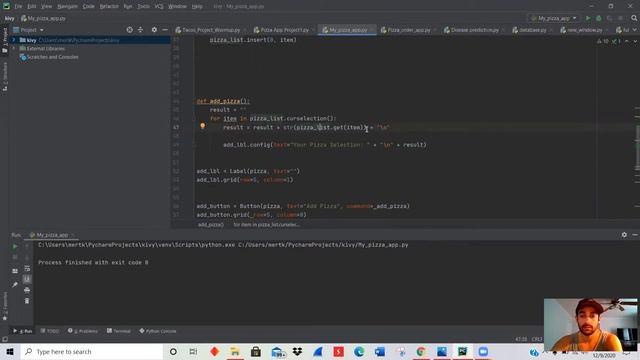
Task: Go to next highlighted problem arrow
Action: pyautogui.click(x=635, y=41)
